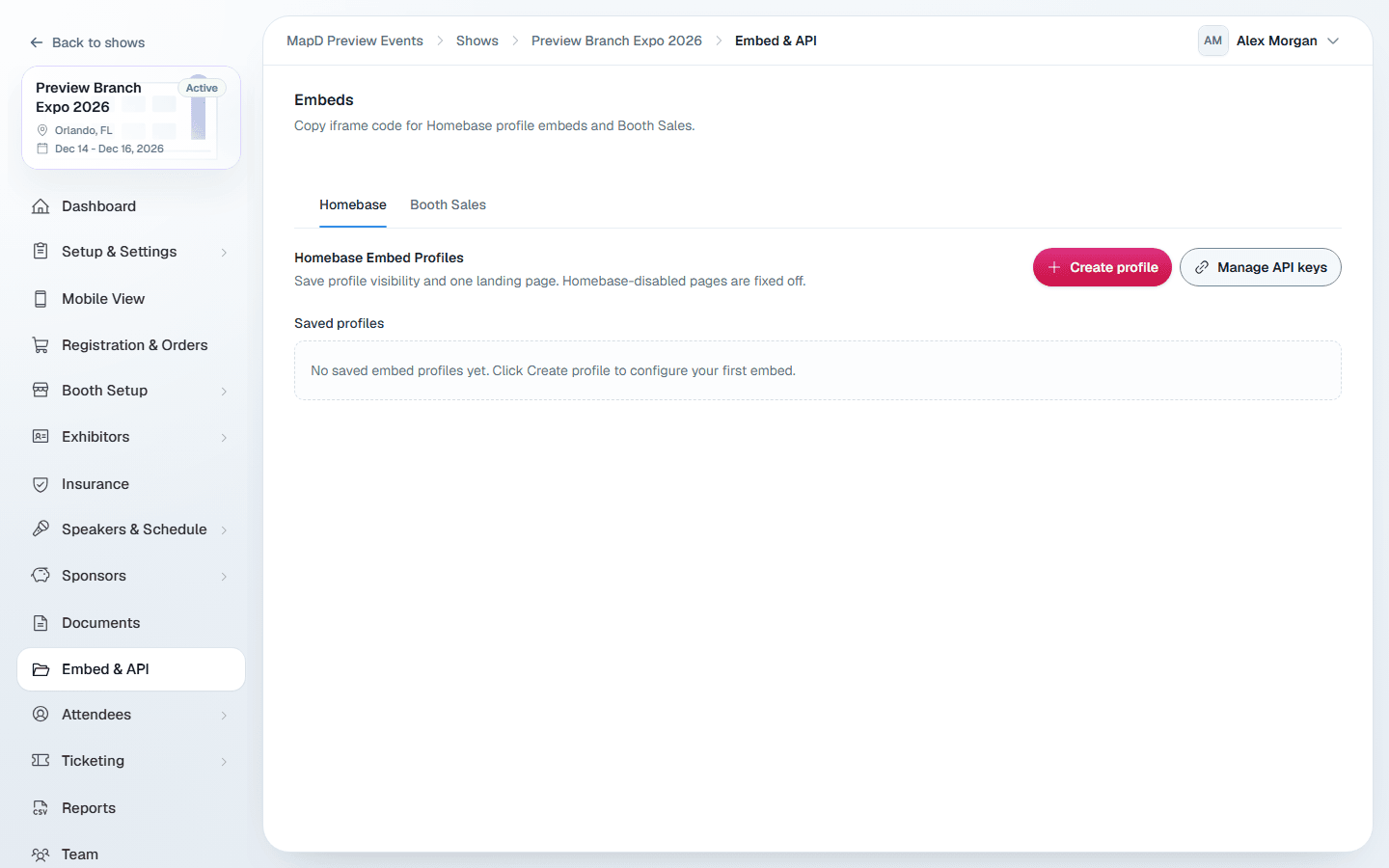This screenshot has width=1389, height=868.
Task: Click the Registration & Orders cart icon
Action: (x=41, y=345)
